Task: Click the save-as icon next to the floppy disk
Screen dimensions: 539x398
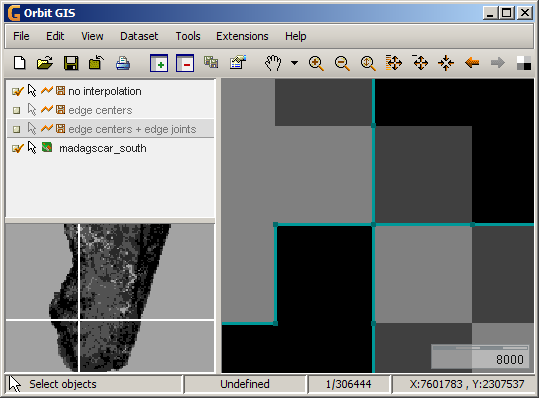Action: [x=97, y=63]
